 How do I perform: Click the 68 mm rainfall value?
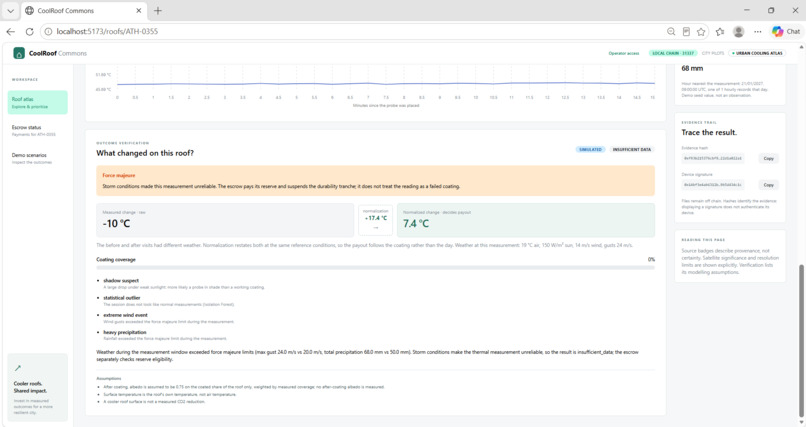692,68
